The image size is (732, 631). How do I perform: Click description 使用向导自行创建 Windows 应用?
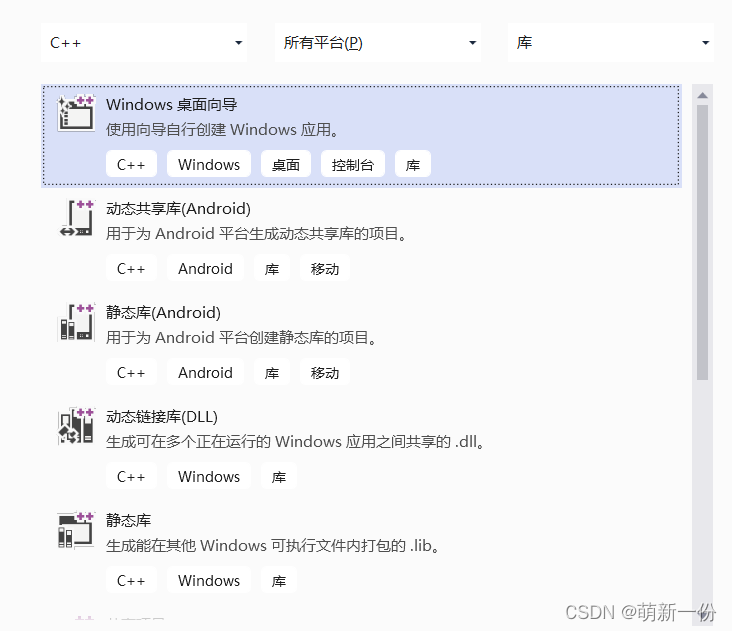pyautogui.click(x=222, y=129)
